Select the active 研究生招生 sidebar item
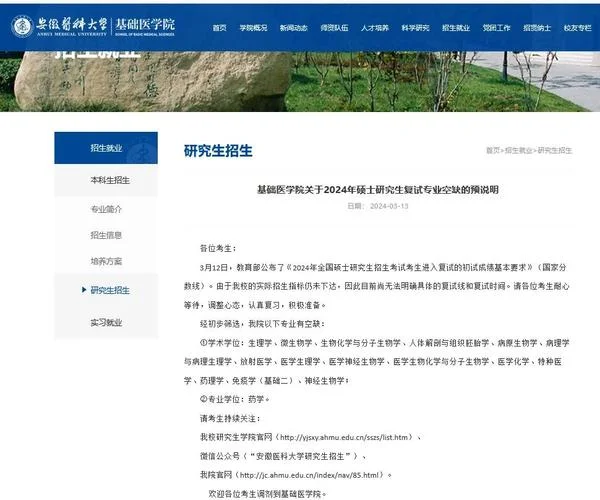This screenshot has width=600, height=500. pos(110,290)
